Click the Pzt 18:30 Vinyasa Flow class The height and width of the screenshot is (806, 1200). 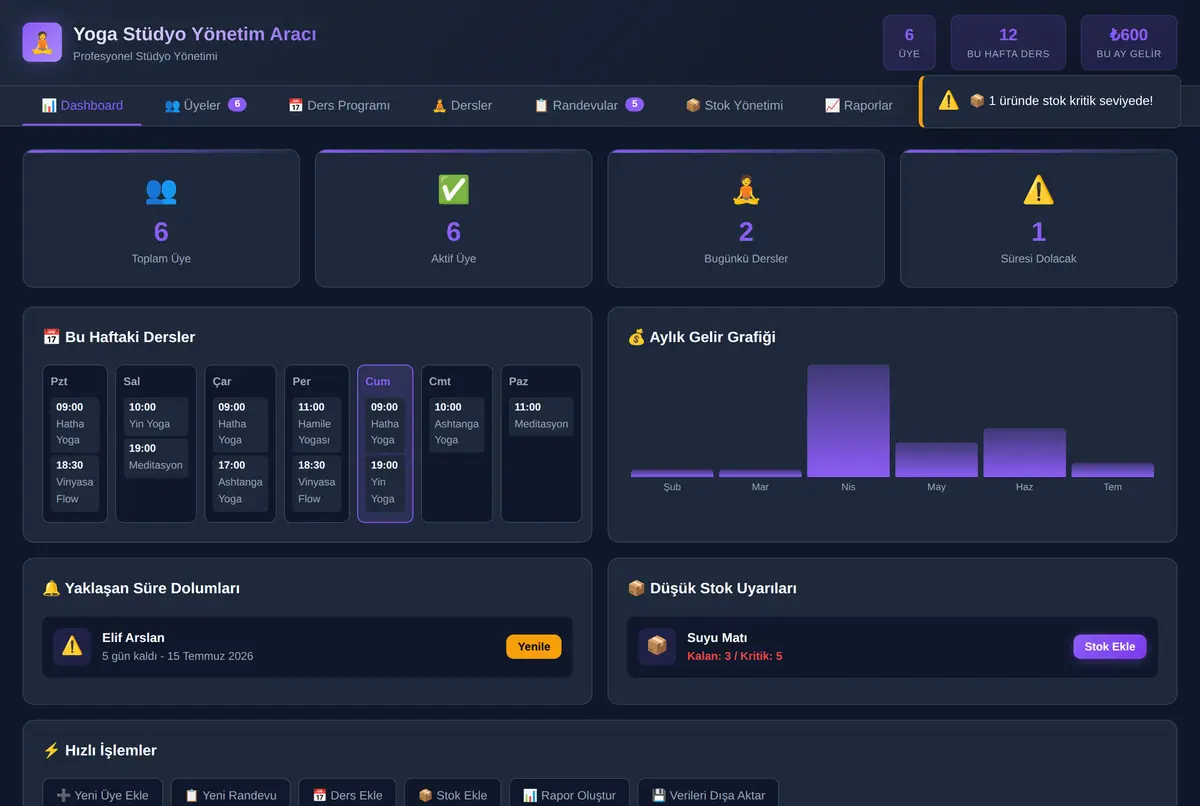point(75,482)
